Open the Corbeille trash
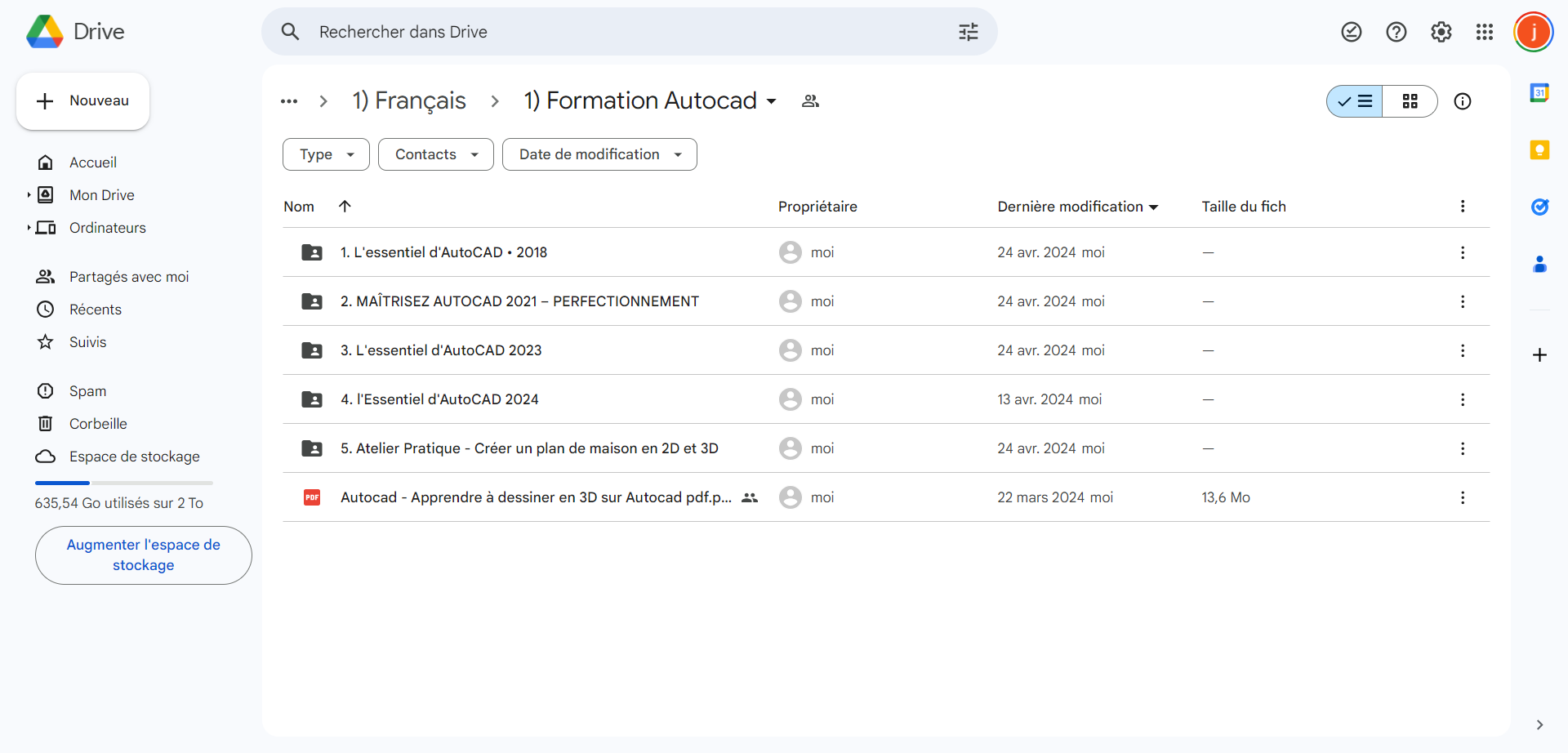This screenshot has height=753, width=1568. (x=98, y=424)
